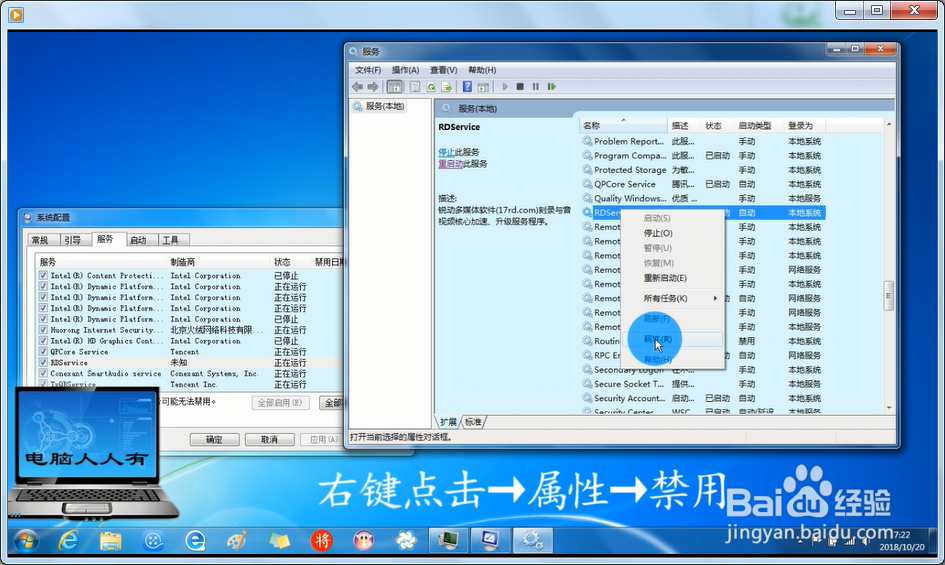Sort services by 名称 column header
945x565 pixels.
point(623,125)
